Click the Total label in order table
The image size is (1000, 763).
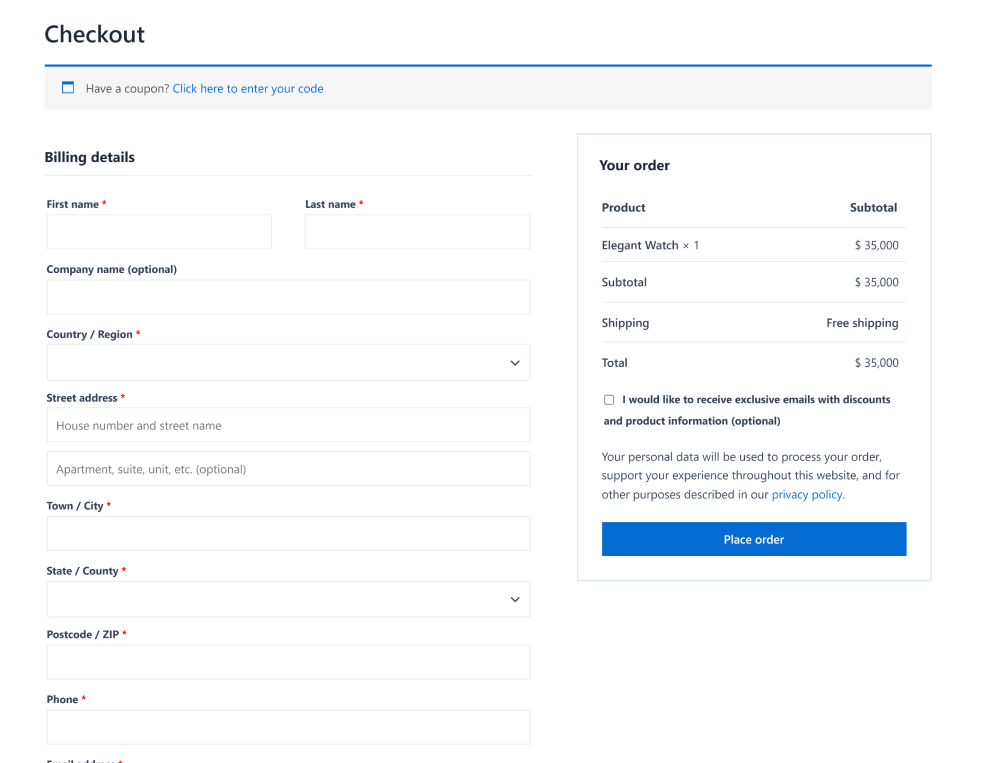pyautogui.click(x=614, y=363)
